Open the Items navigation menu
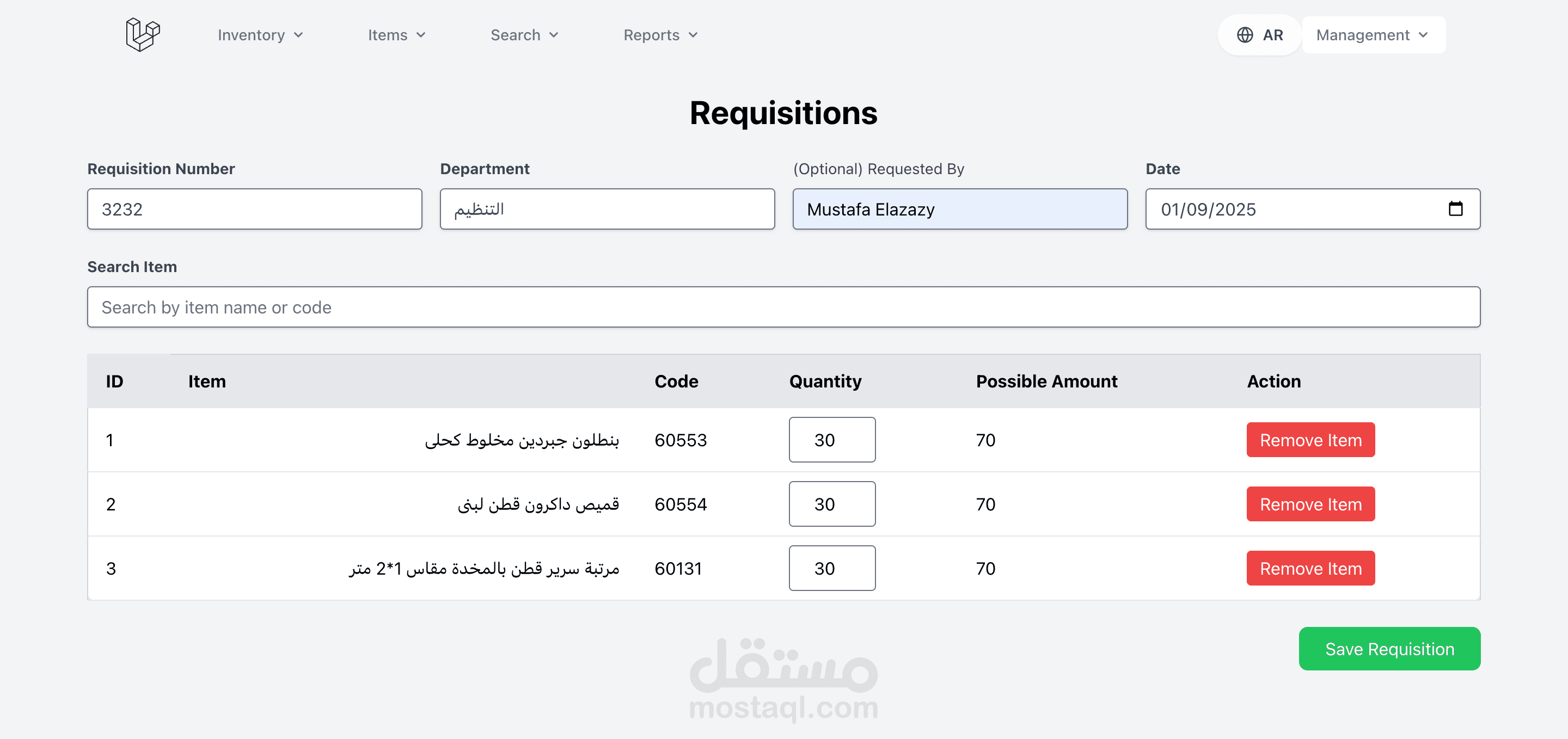 click(396, 35)
